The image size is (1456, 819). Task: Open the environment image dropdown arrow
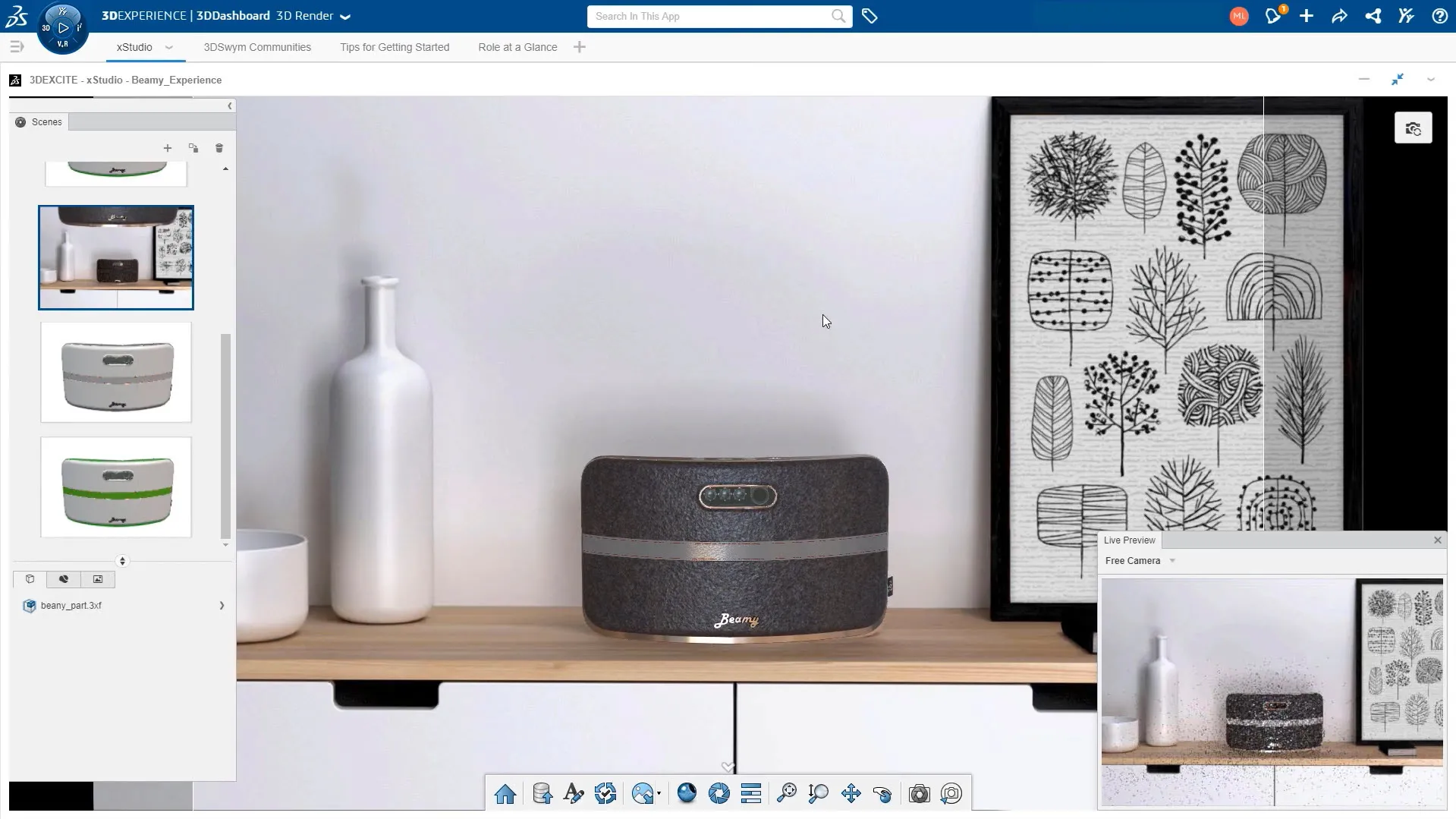pos(659,794)
